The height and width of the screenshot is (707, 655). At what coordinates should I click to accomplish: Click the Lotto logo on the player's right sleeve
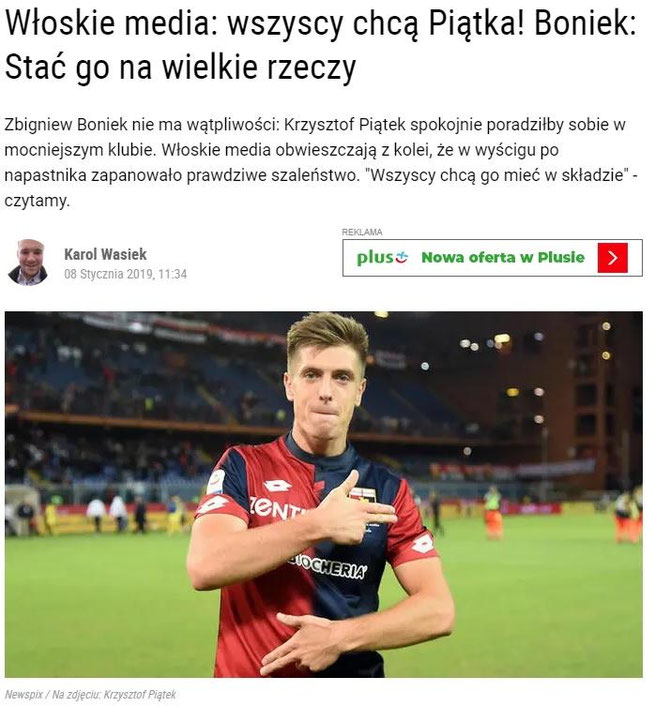pyautogui.click(x=211, y=505)
